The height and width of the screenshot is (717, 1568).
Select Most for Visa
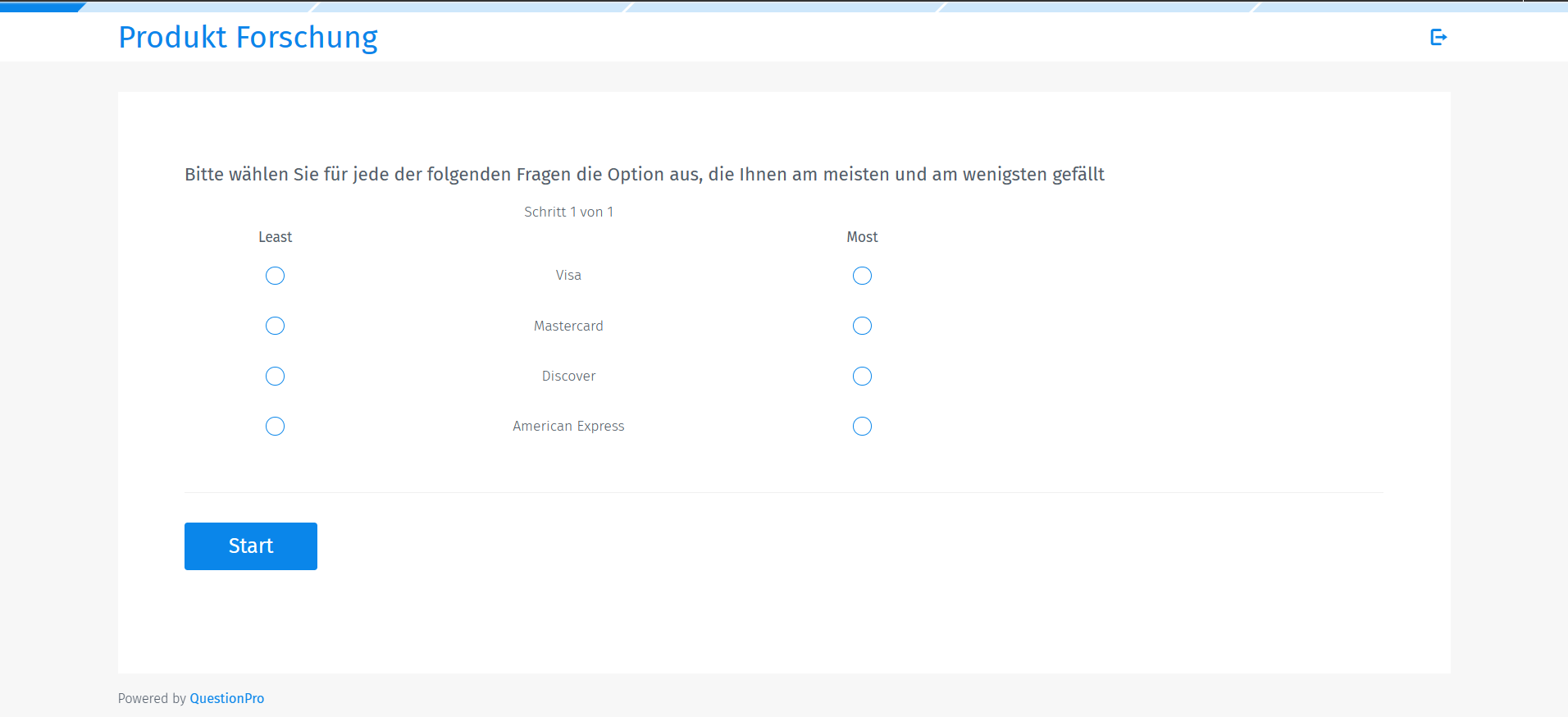[x=862, y=276]
